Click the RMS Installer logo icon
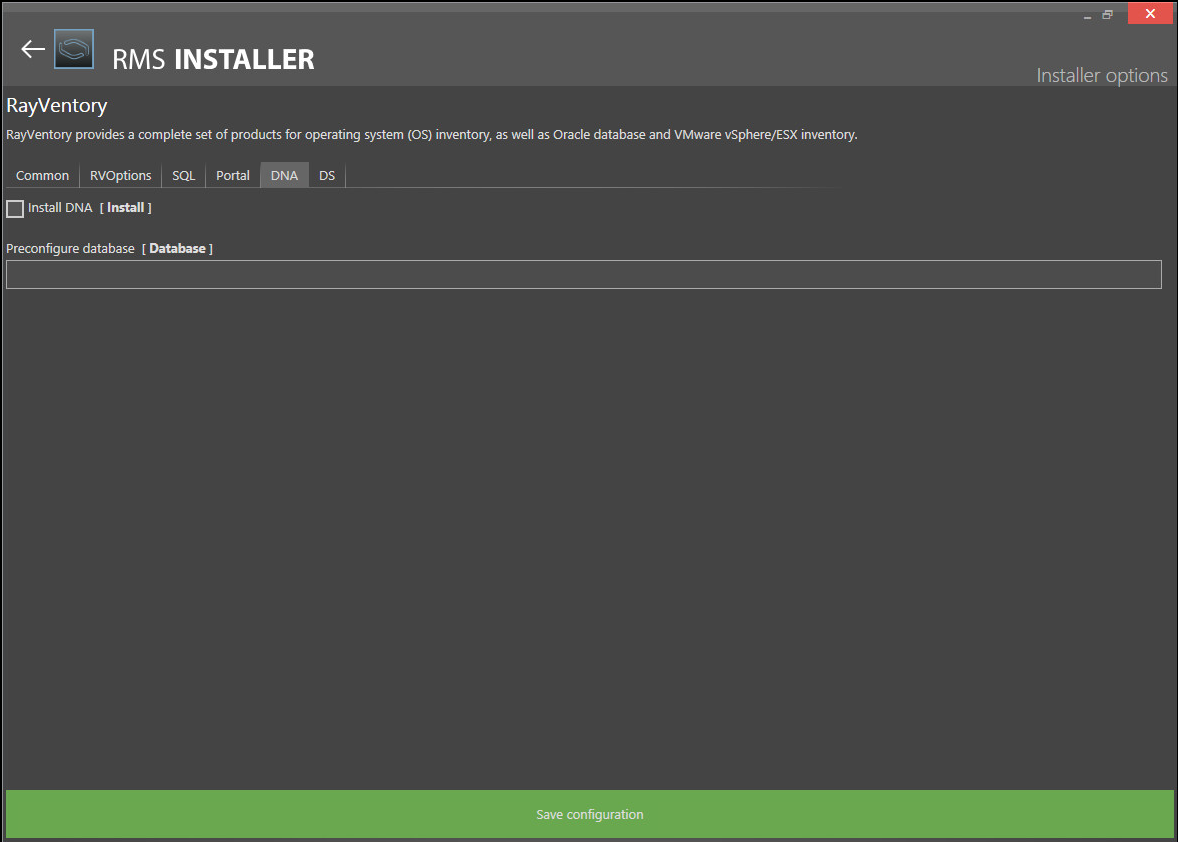Image resolution: width=1178 pixels, height=842 pixels. tap(74, 49)
